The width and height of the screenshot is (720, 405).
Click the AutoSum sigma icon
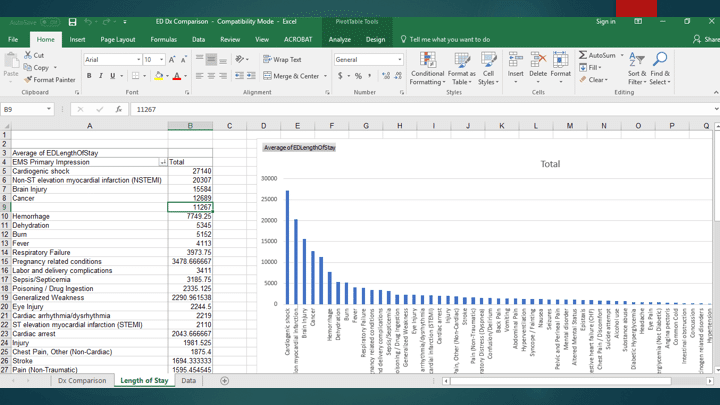[x=584, y=56]
